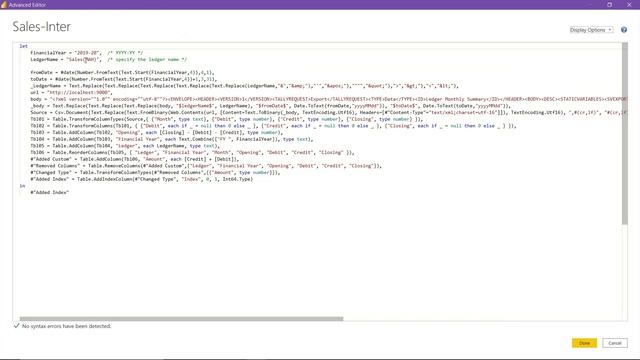This screenshot has height=360, width=640.
Task: Click the Done button
Action: tap(584, 343)
